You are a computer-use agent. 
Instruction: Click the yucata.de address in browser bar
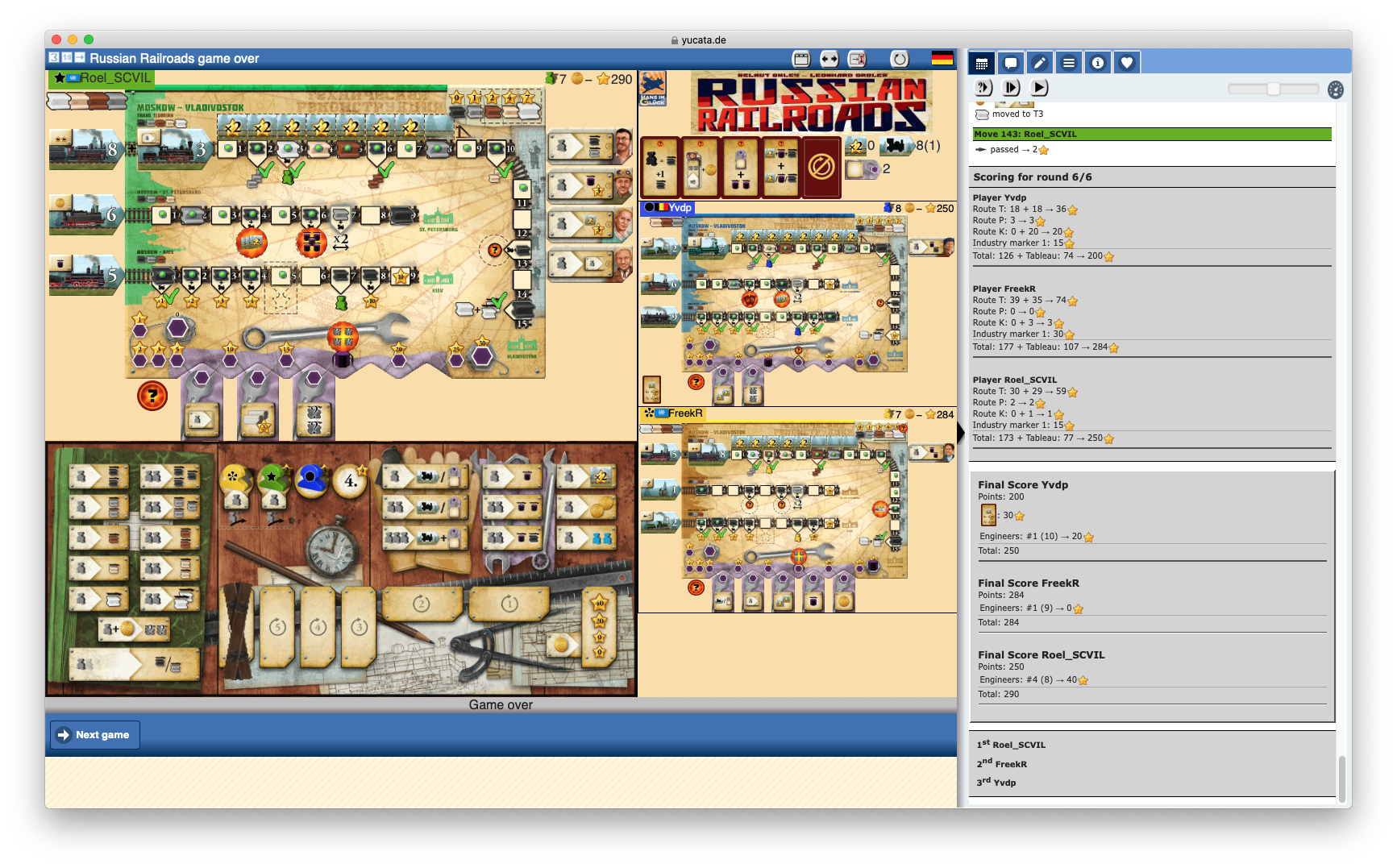(x=703, y=40)
